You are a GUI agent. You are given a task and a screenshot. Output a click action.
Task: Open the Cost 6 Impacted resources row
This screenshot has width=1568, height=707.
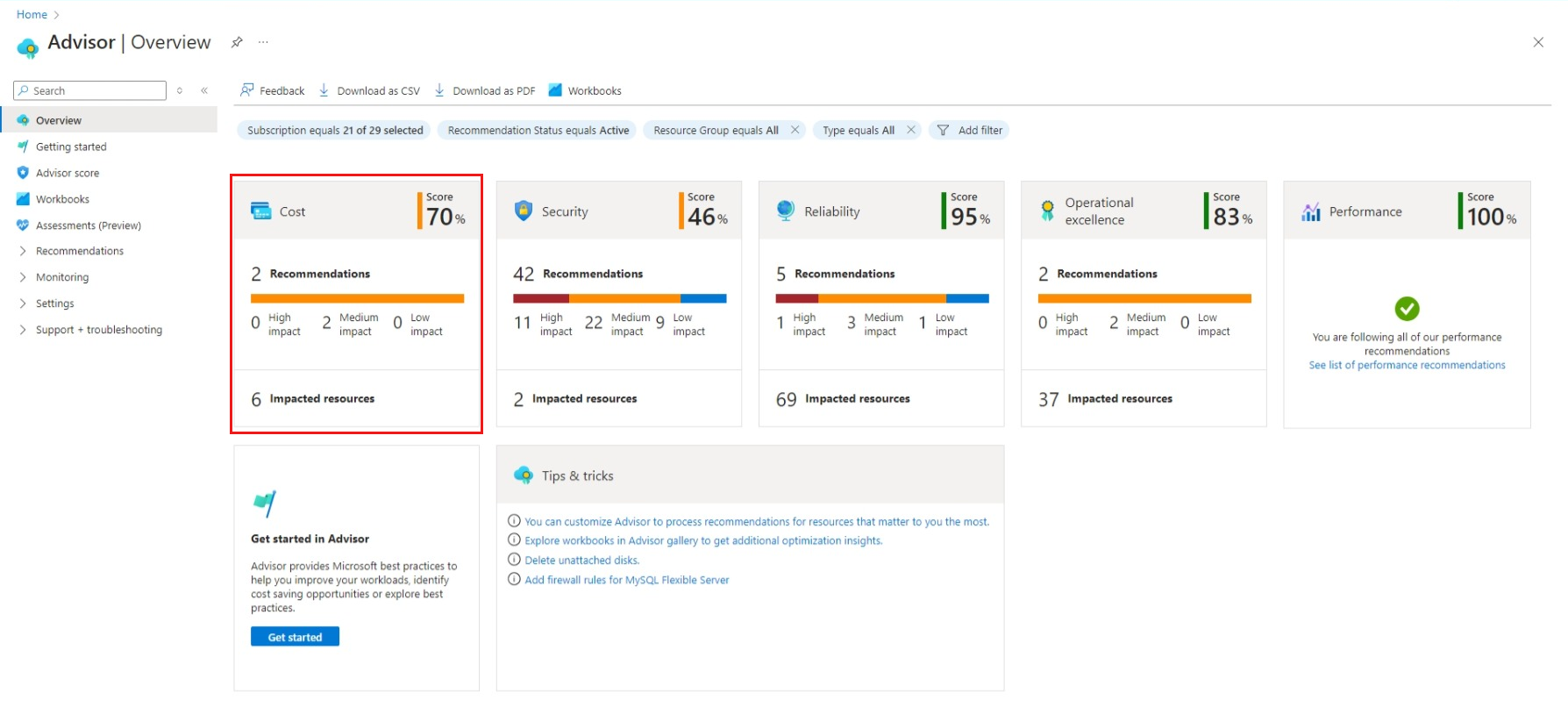[x=356, y=398]
